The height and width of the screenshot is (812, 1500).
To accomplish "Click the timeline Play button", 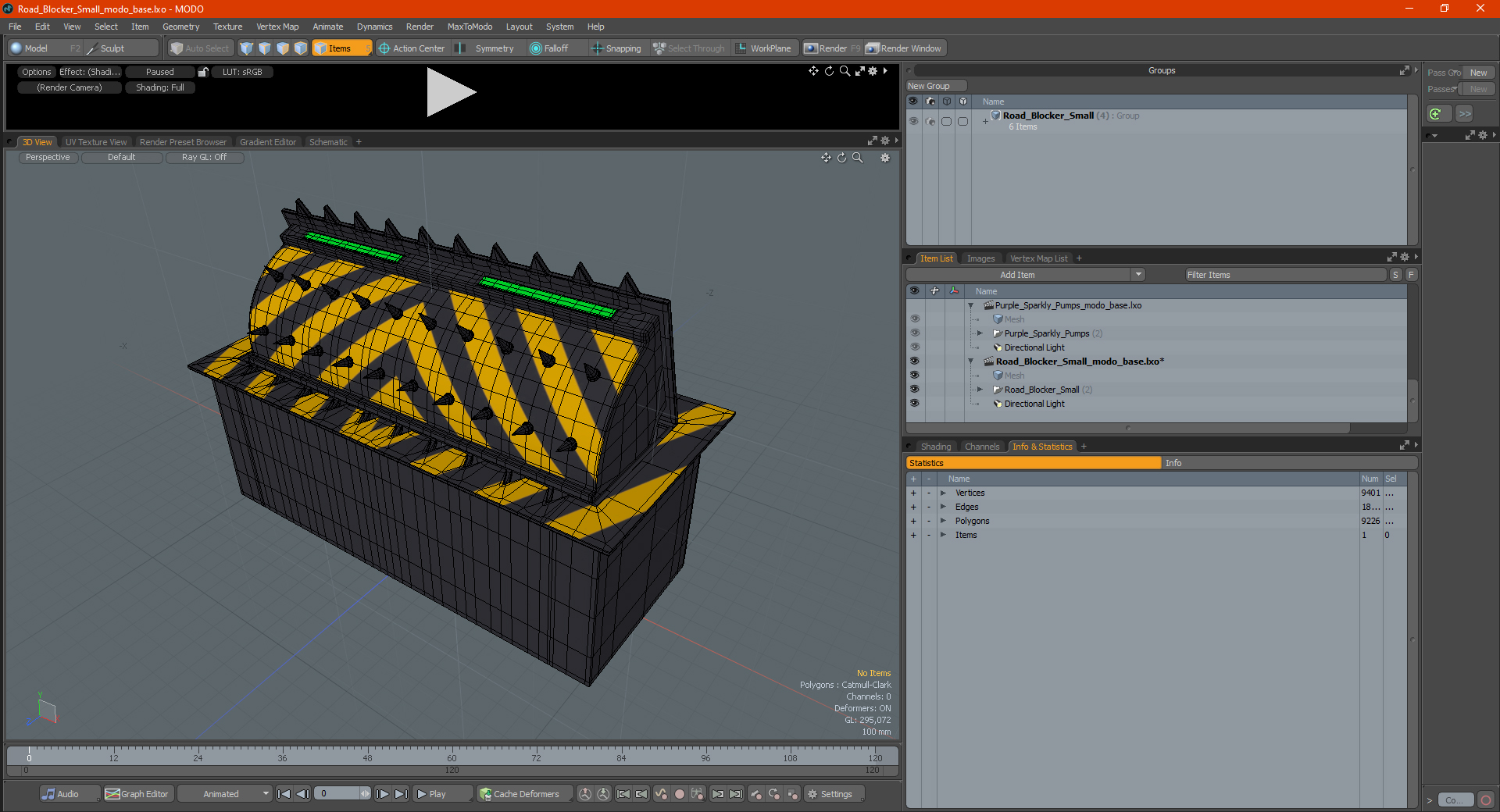I will (443, 794).
